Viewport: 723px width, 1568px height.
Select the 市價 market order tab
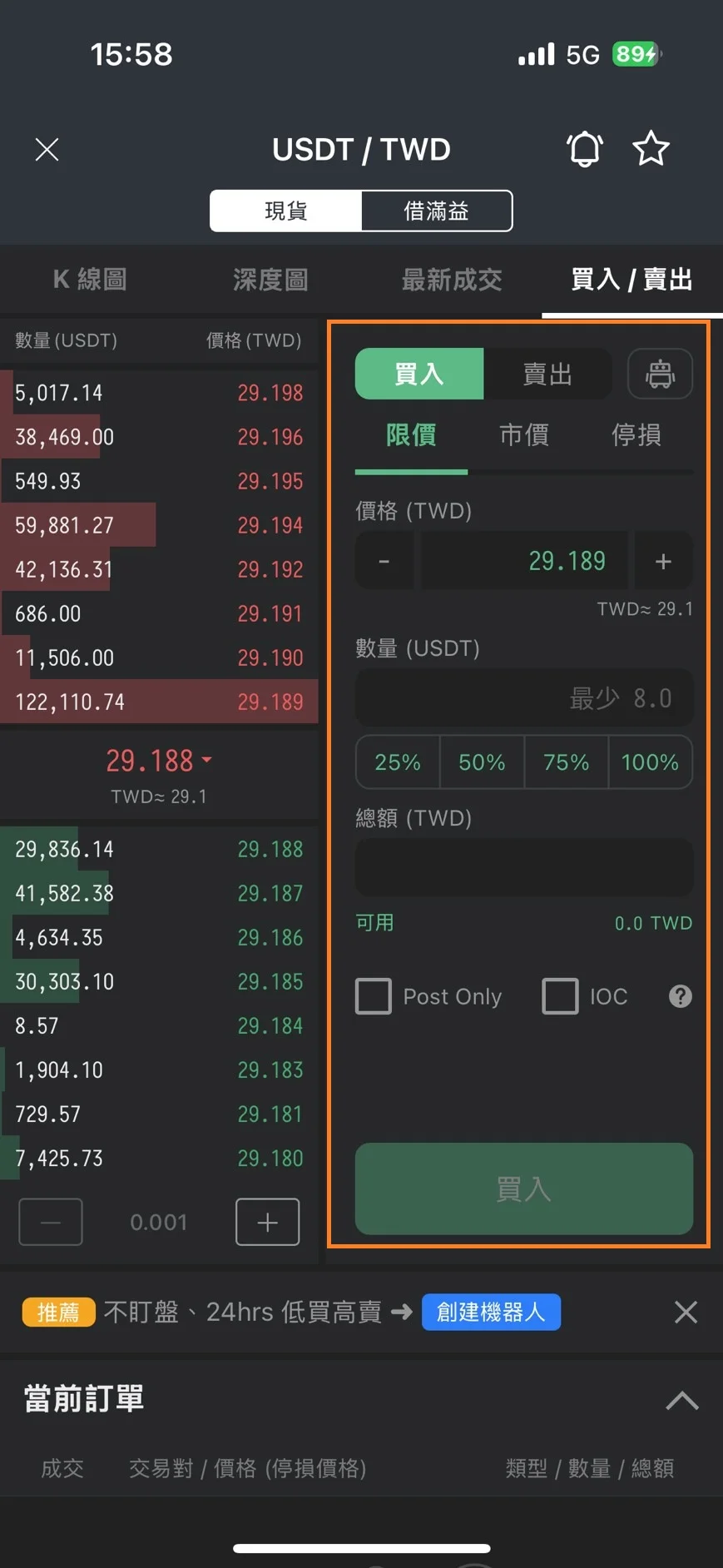524,434
